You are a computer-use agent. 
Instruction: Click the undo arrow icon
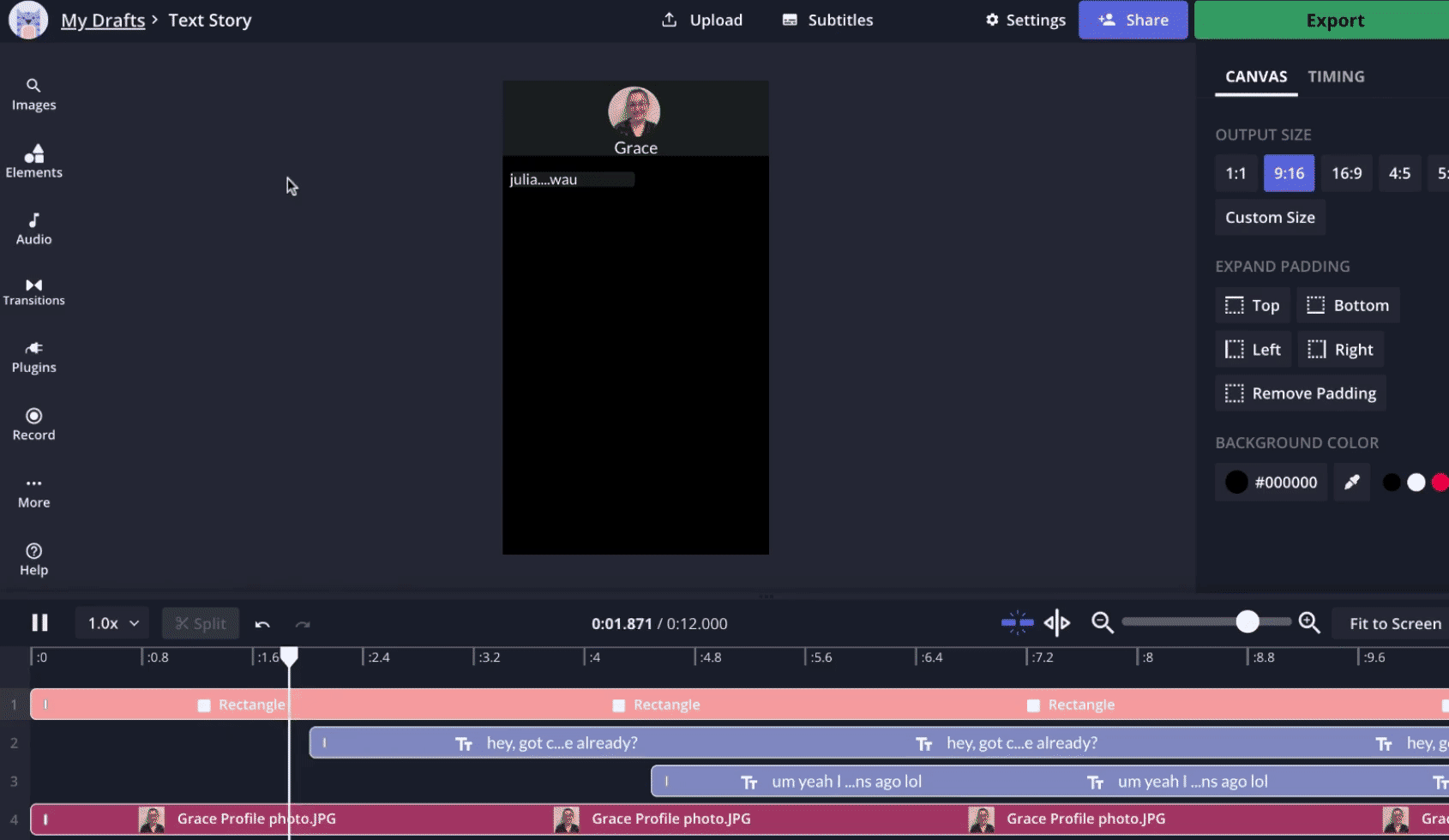pos(262,624)
